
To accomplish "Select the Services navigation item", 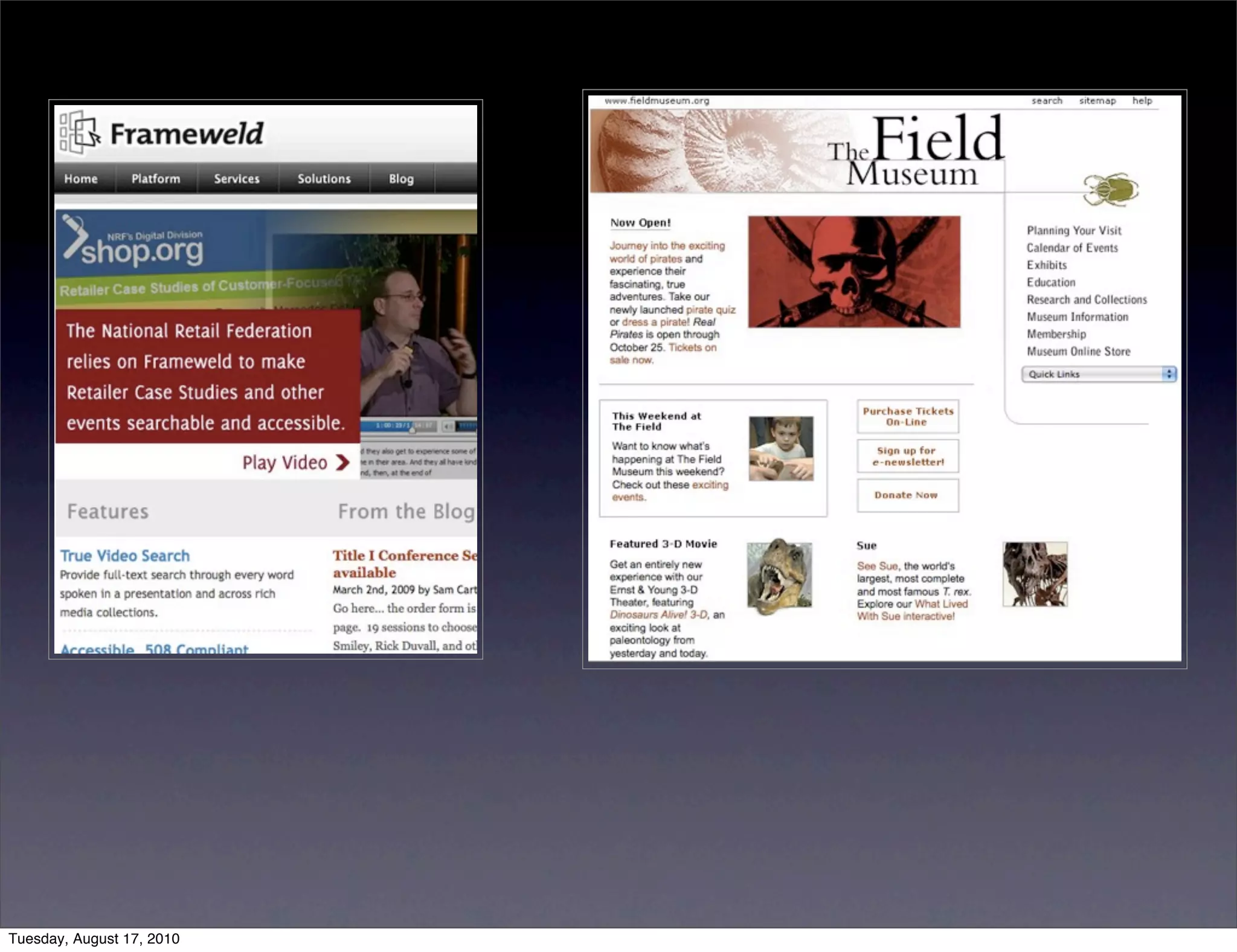I will (x=237, y=179).
